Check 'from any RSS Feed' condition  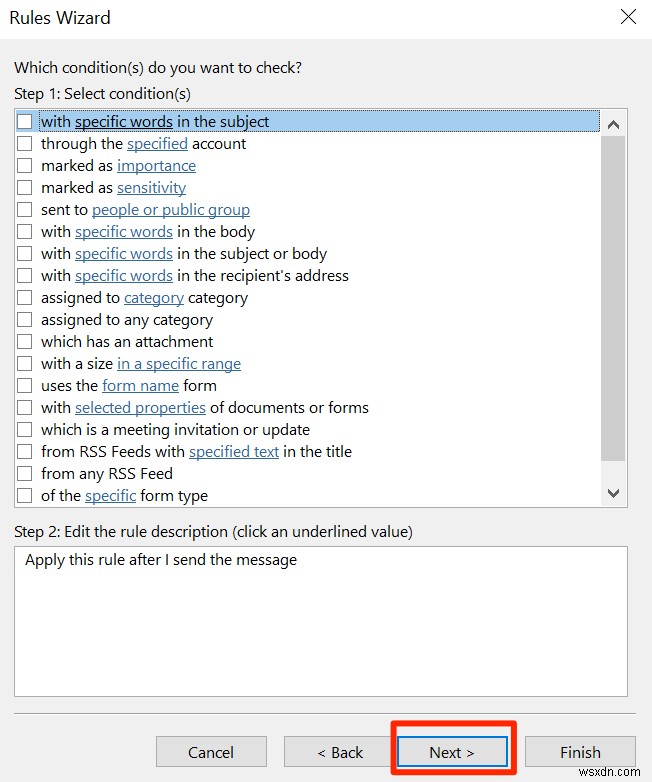click(x=24, y=473)
